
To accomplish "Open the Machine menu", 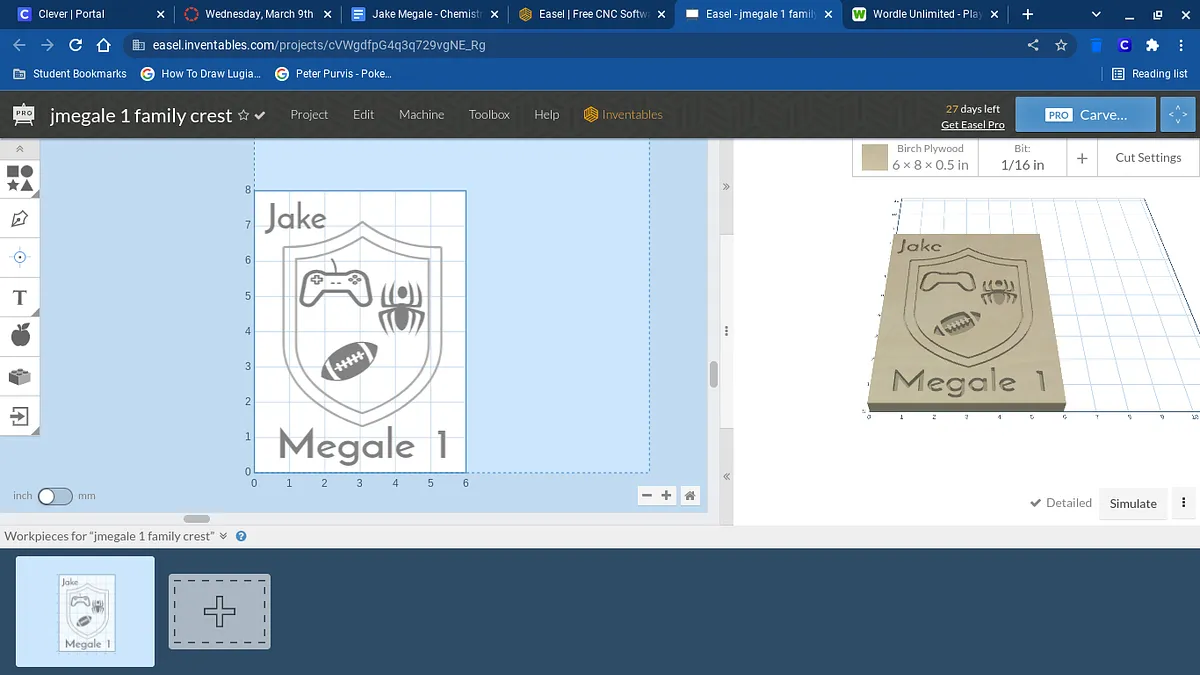I will 421,115.
